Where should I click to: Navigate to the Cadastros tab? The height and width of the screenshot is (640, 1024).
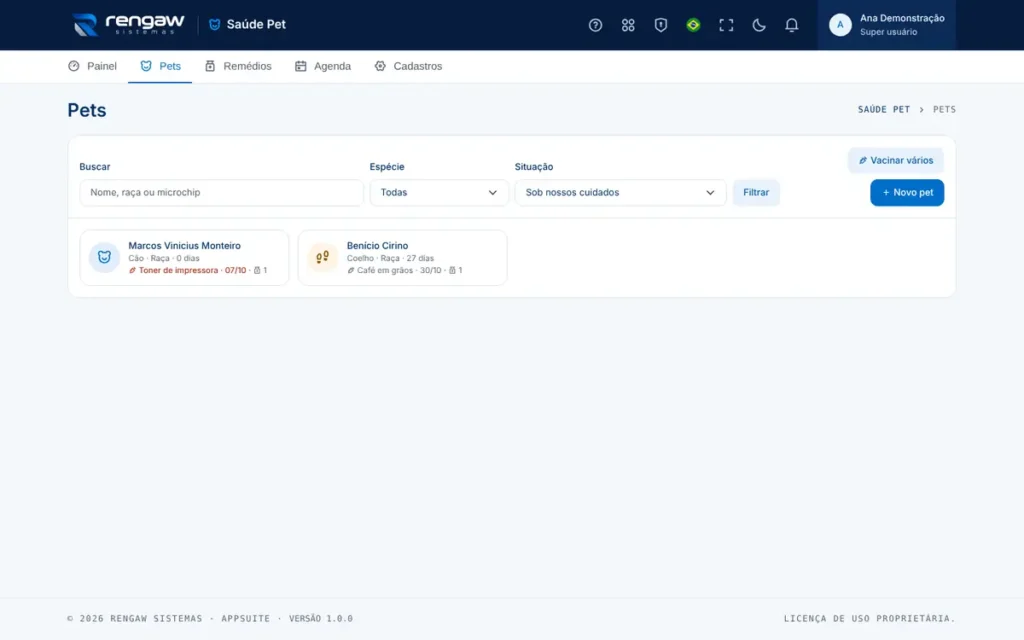click(x=408, y=66)
